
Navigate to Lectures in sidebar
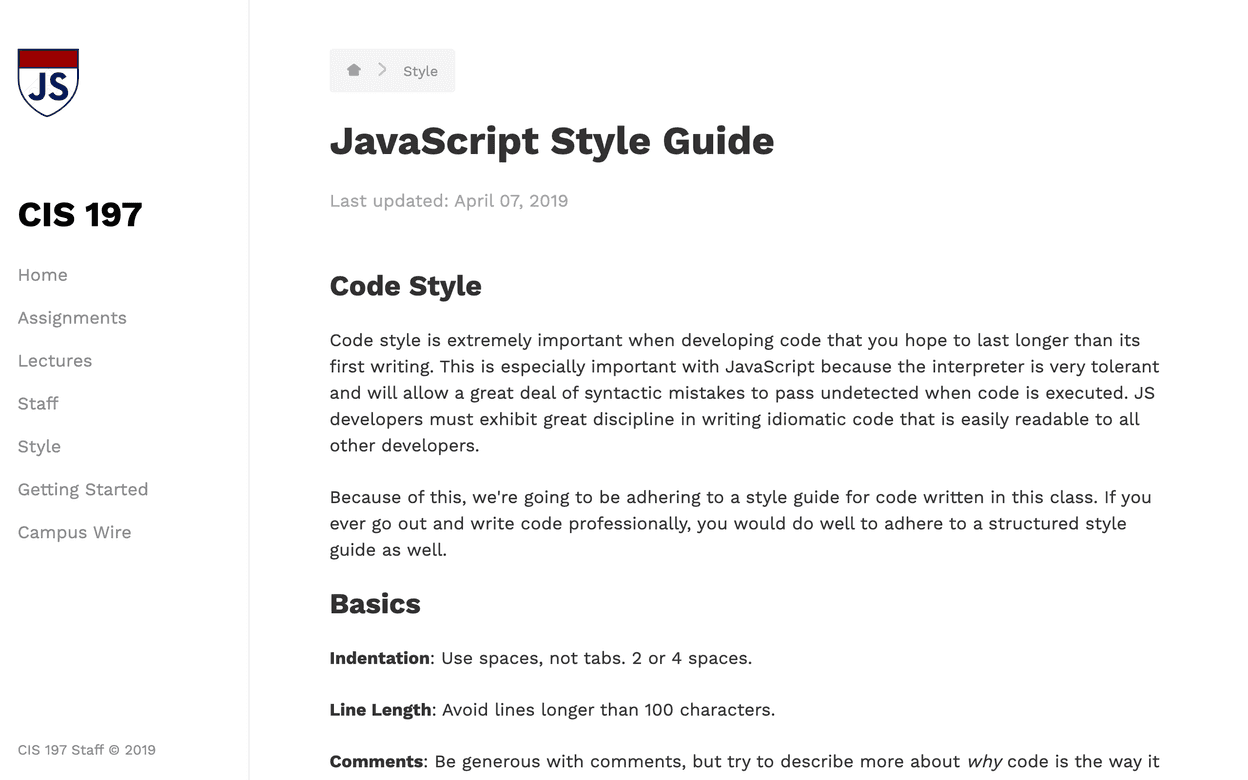click(x=55, y=361)
